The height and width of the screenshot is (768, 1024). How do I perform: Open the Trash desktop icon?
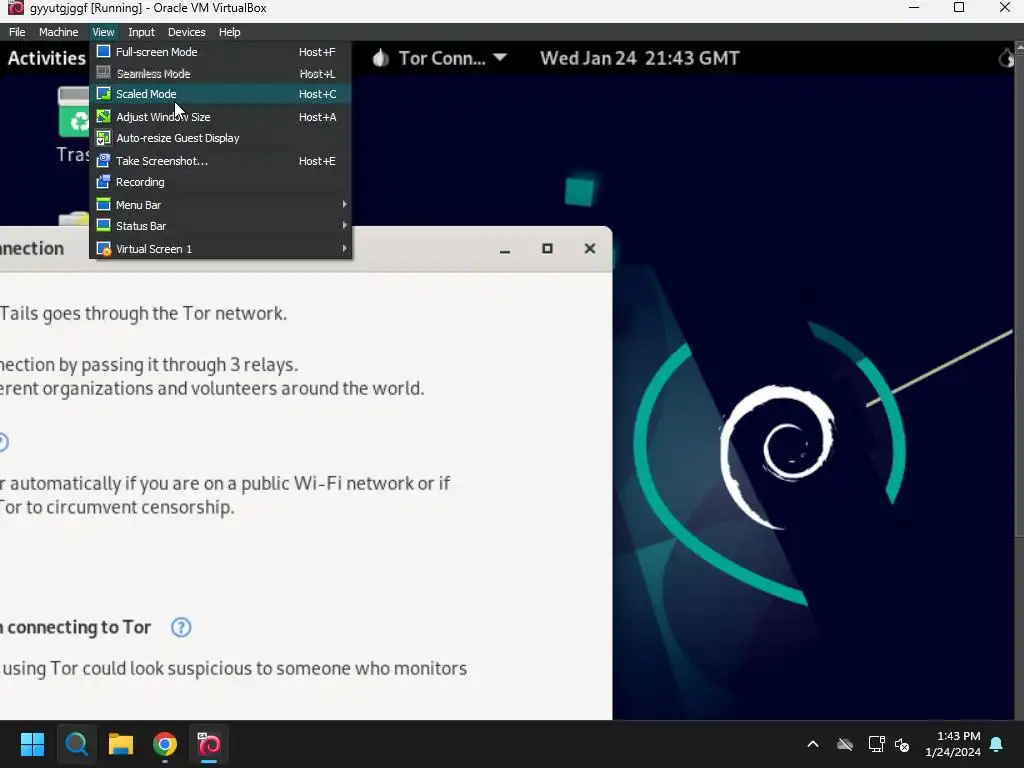point(73,125)
